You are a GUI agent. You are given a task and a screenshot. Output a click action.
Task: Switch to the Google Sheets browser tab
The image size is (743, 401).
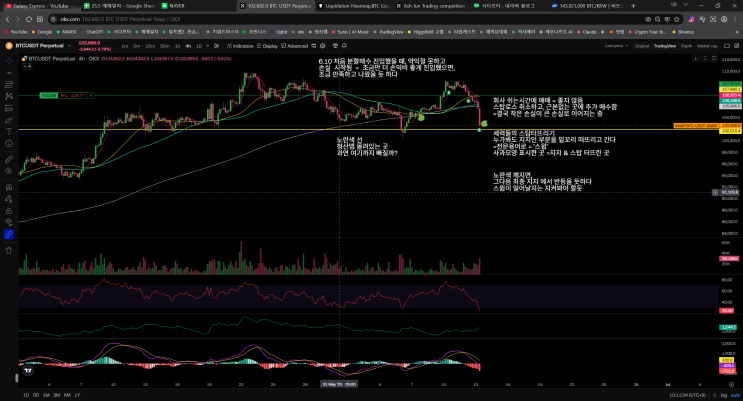pos(118,6)
